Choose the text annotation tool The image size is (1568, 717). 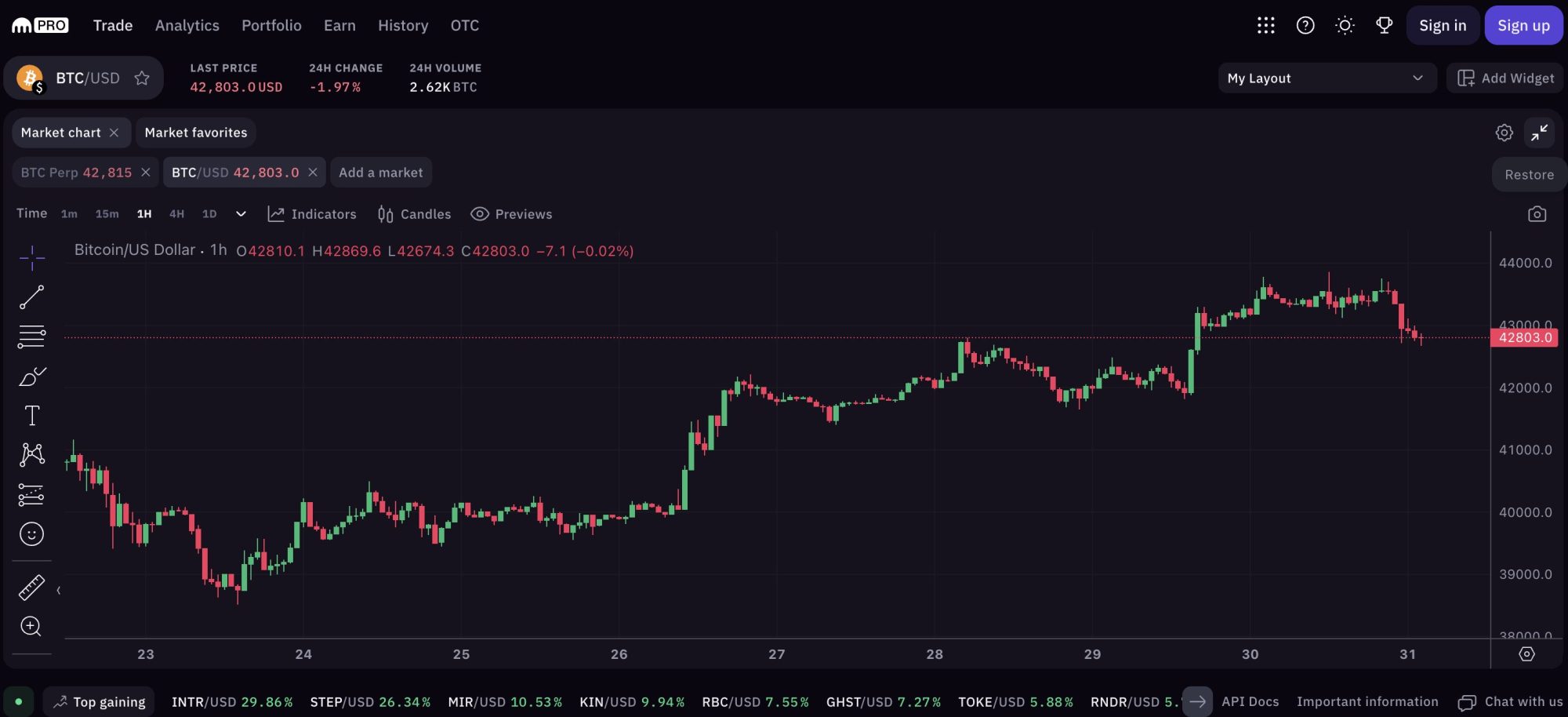(31, 416)
